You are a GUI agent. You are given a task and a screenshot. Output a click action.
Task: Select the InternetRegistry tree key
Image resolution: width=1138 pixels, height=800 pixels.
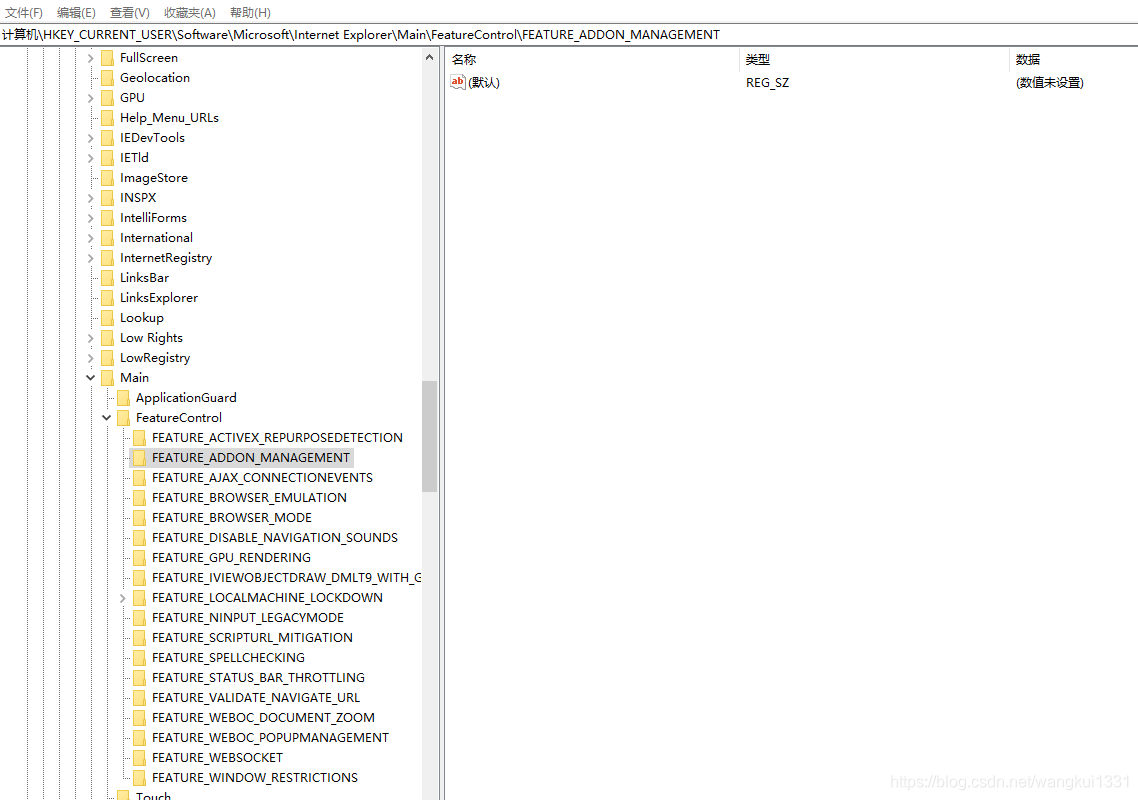click(166, 258)
